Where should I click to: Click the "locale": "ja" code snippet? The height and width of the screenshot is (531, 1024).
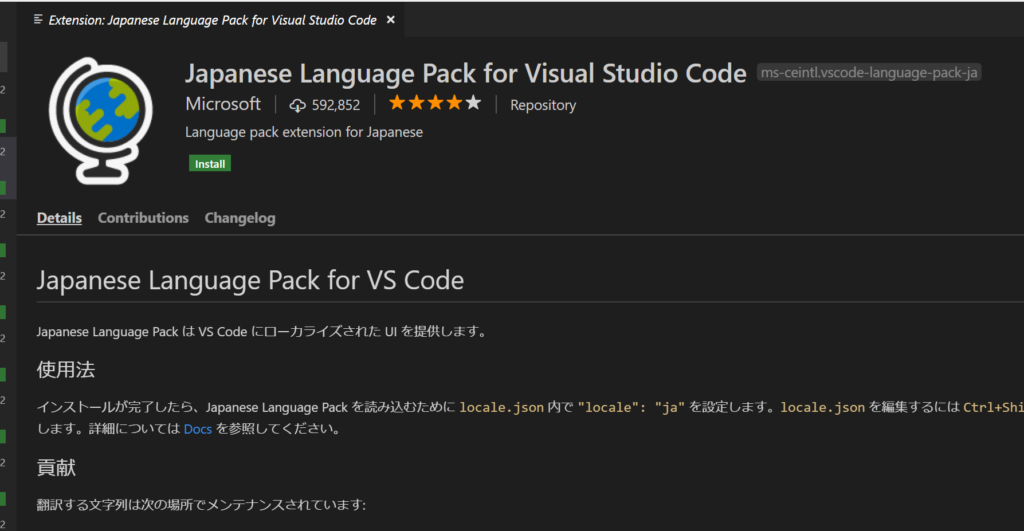631,408
